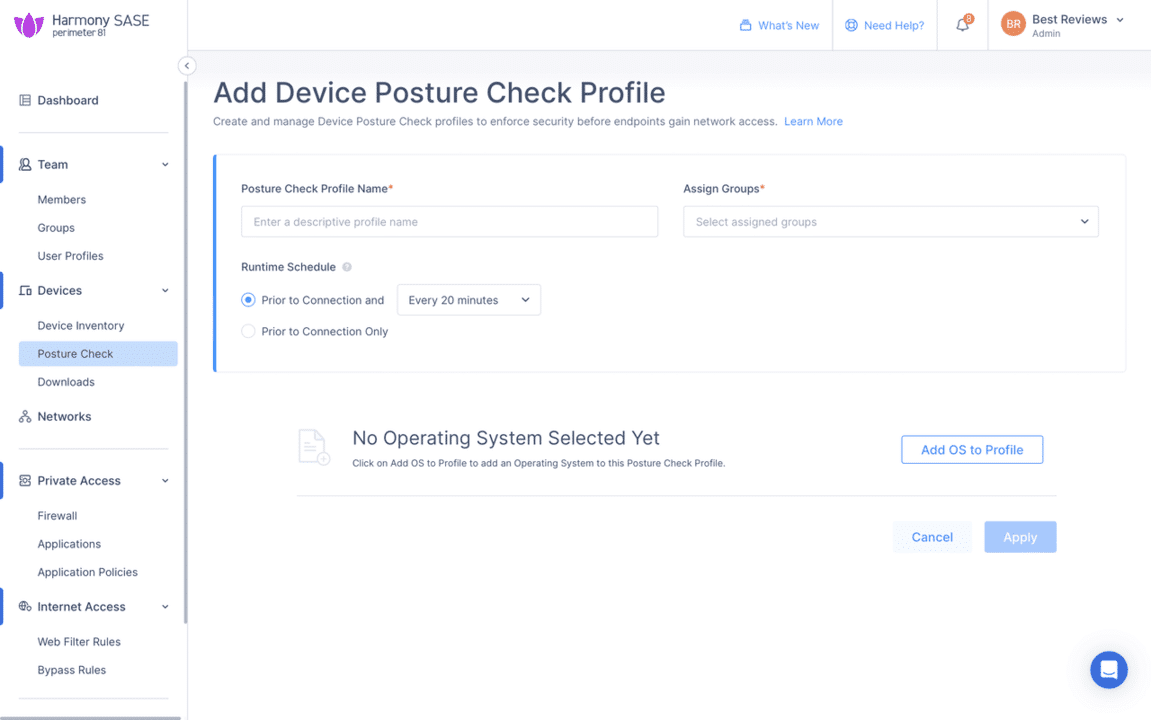Click the Private Access firewall icon
The width and height of the screenshot is (1151, 720).
pyautogui.click(x=23, y=480)
